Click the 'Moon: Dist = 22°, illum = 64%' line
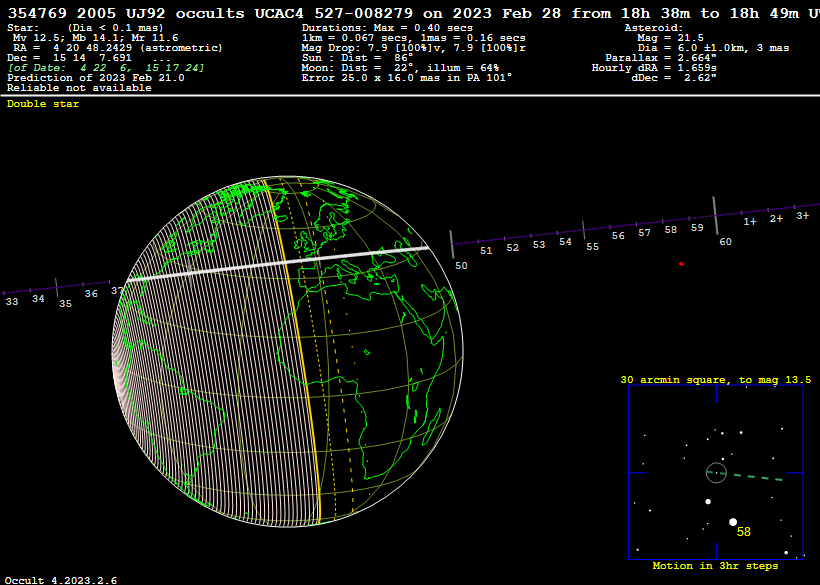The width and height of the screenshot is (820, 585). tap(400, 67)
